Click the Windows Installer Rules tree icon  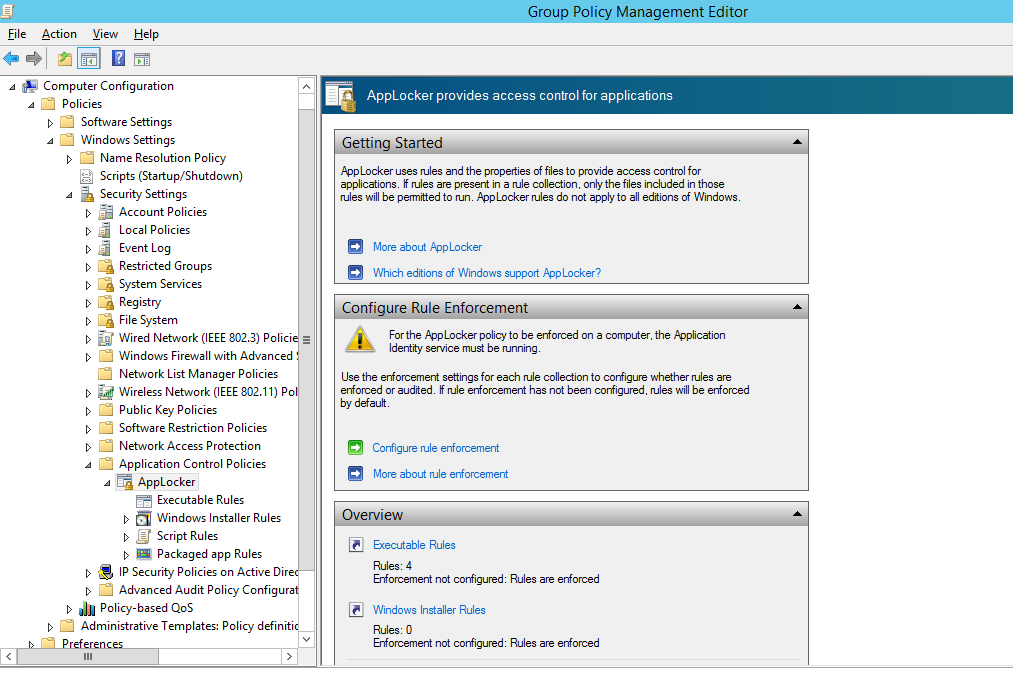(x=143, y=518)
